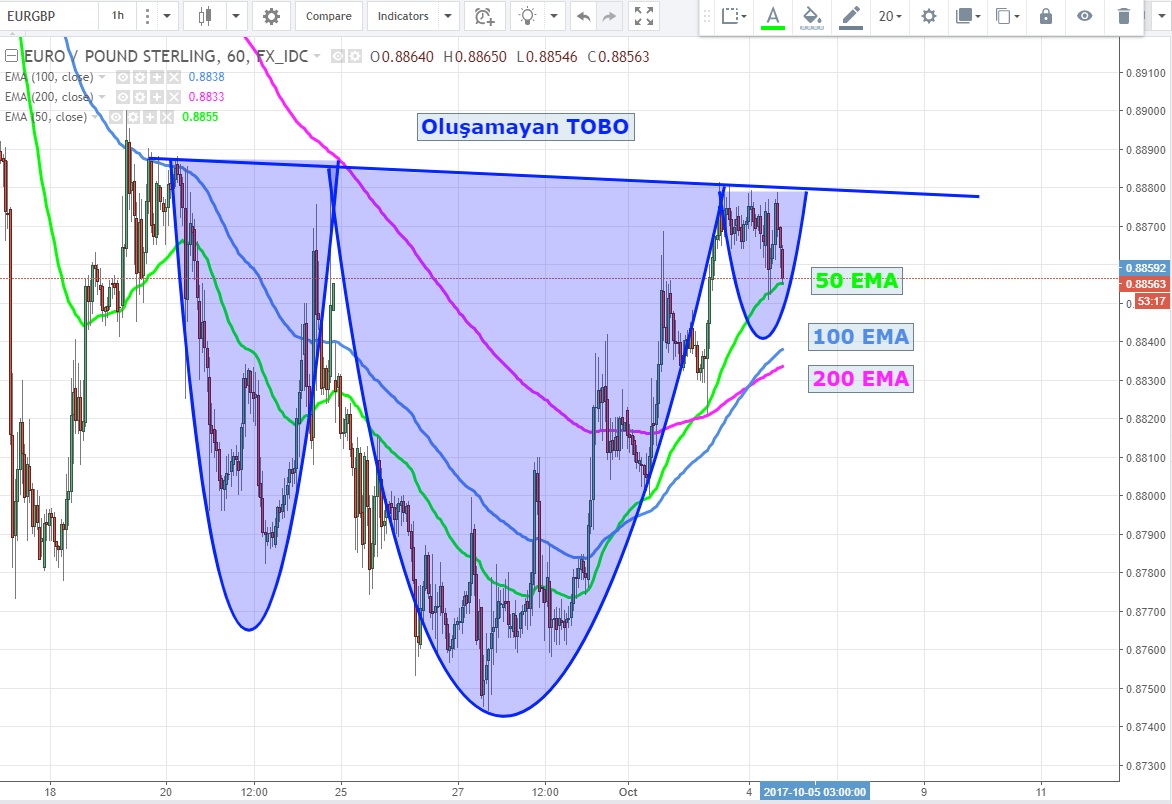
Task: Expand the font size 20 dropdown
Action: pos(889,16)
